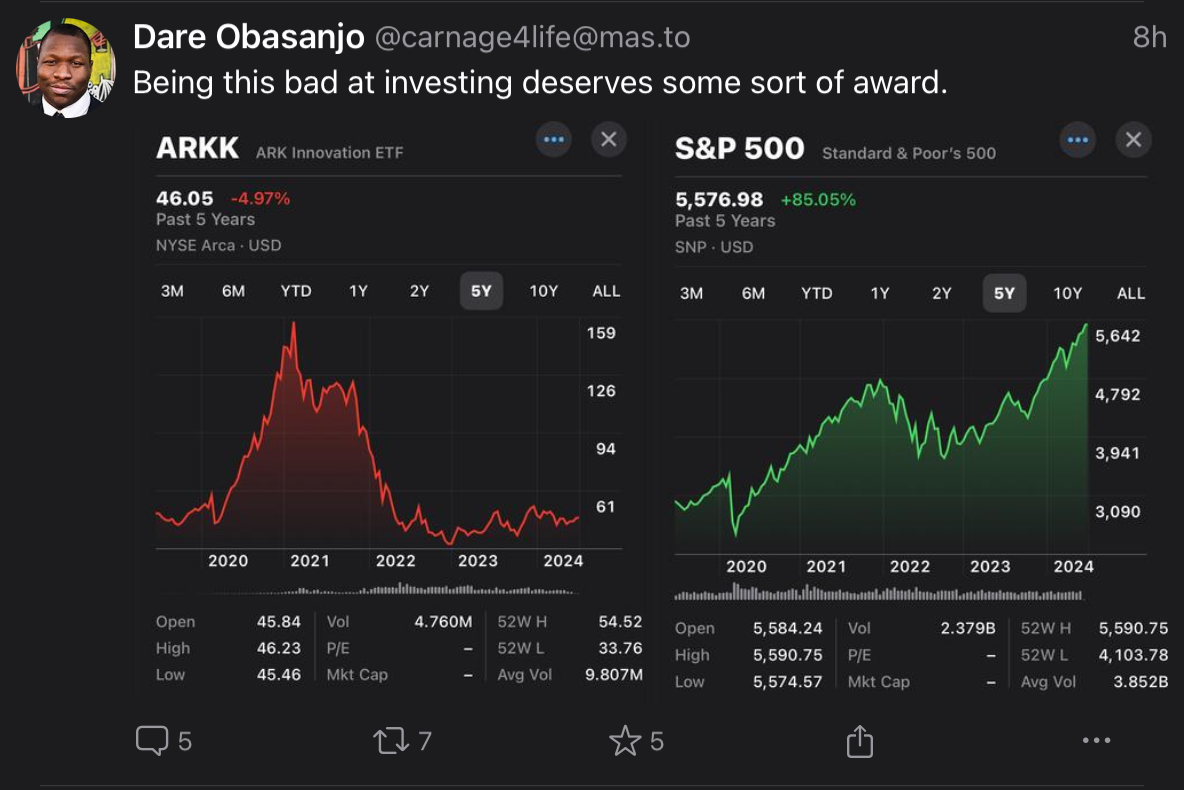Open Dare Obasanjo's profile picture
This screenshot has width=1184, height=790.
click(66, 68)
